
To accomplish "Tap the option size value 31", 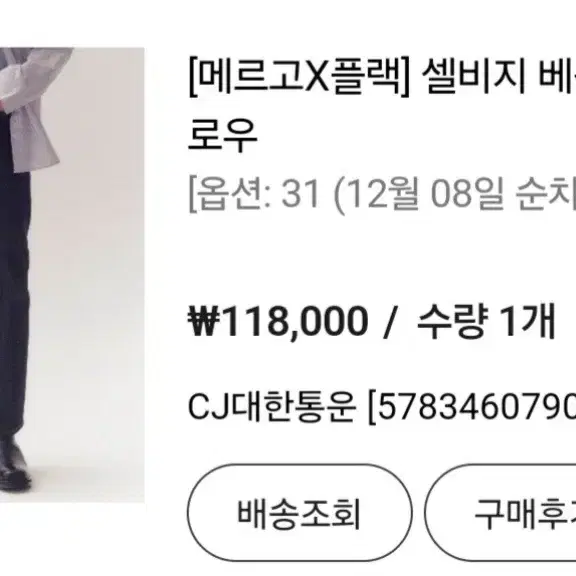I will point(300,194).
